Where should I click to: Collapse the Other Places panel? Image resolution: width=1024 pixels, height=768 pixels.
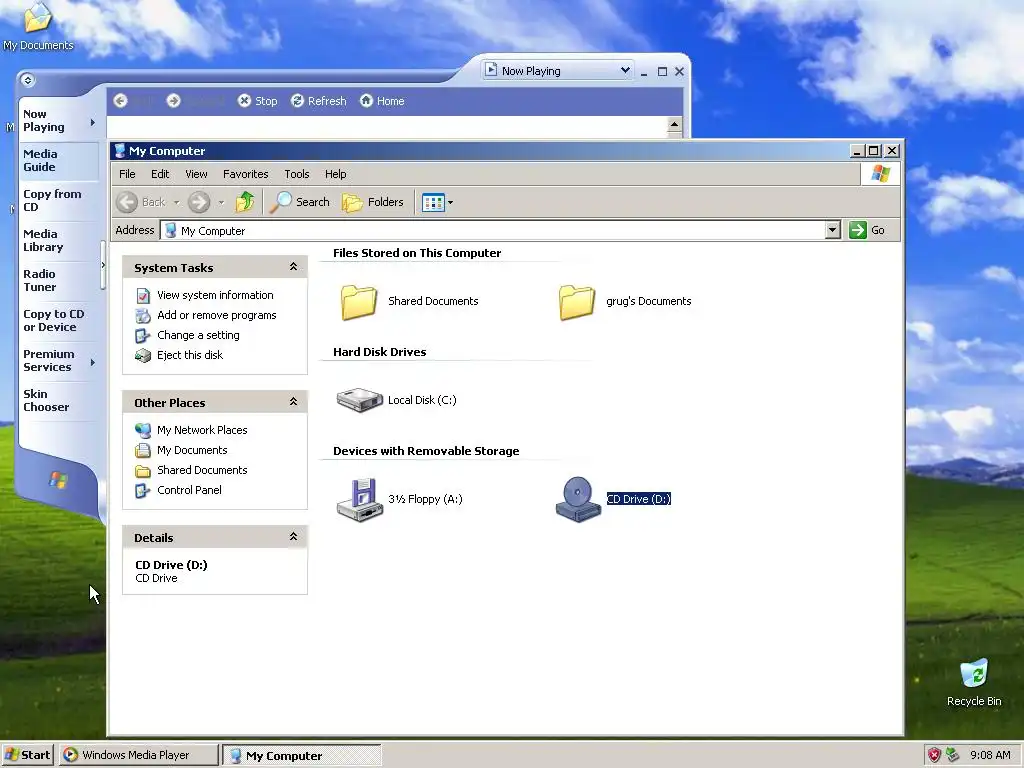click(x=293, y=402)
